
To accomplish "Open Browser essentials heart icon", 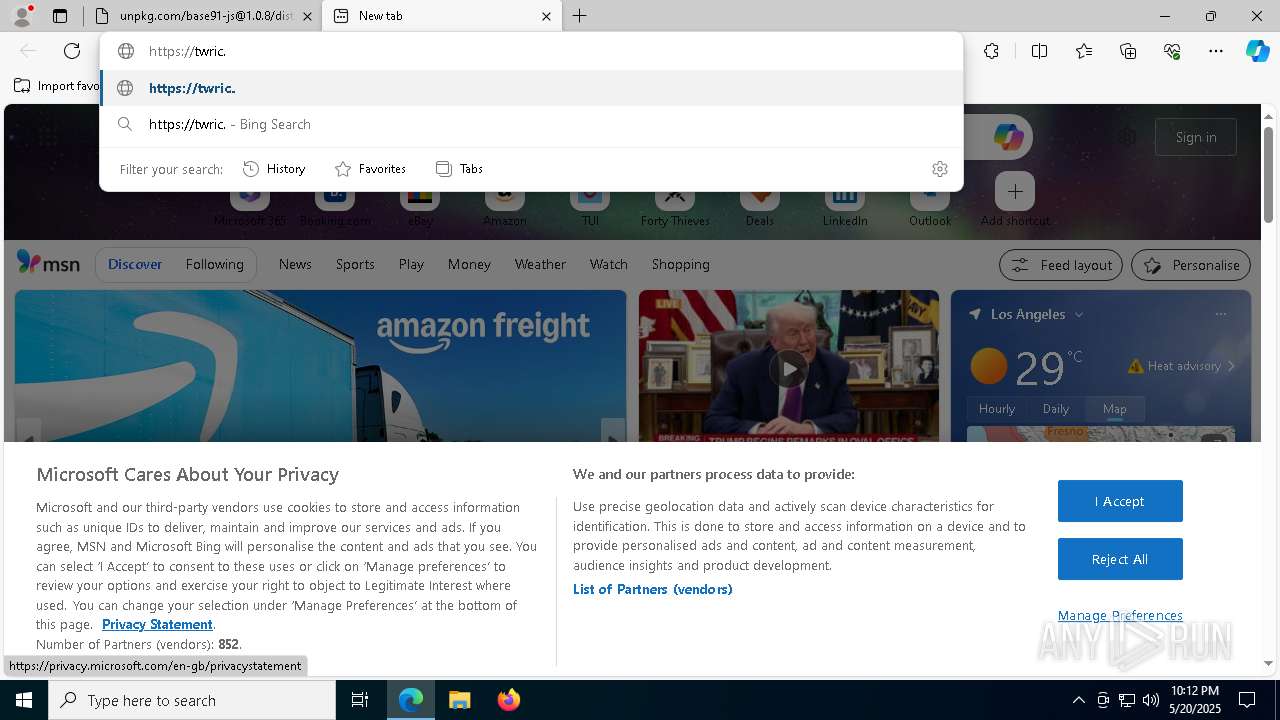I will click(x=1172, y=51).
